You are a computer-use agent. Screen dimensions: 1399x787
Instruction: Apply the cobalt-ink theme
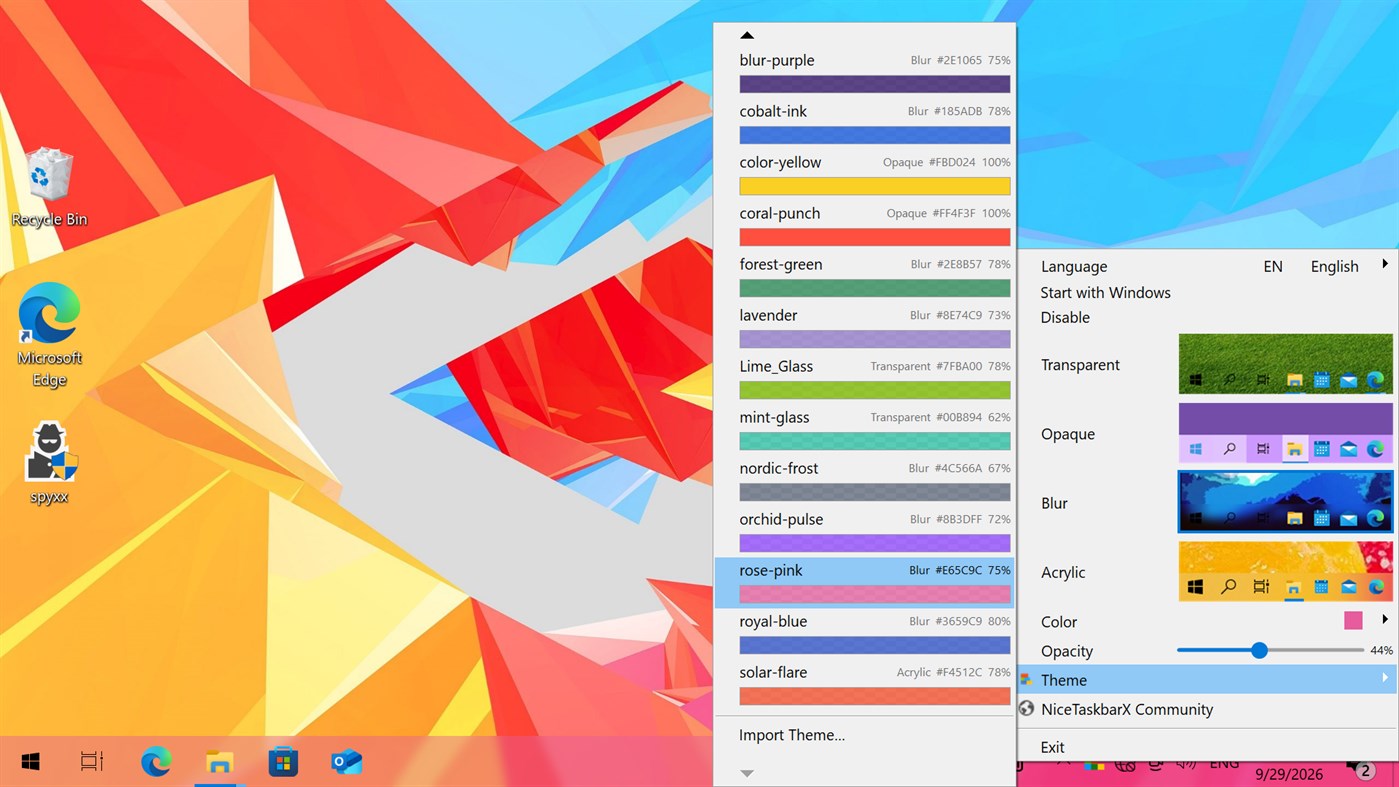pos(865,123)
